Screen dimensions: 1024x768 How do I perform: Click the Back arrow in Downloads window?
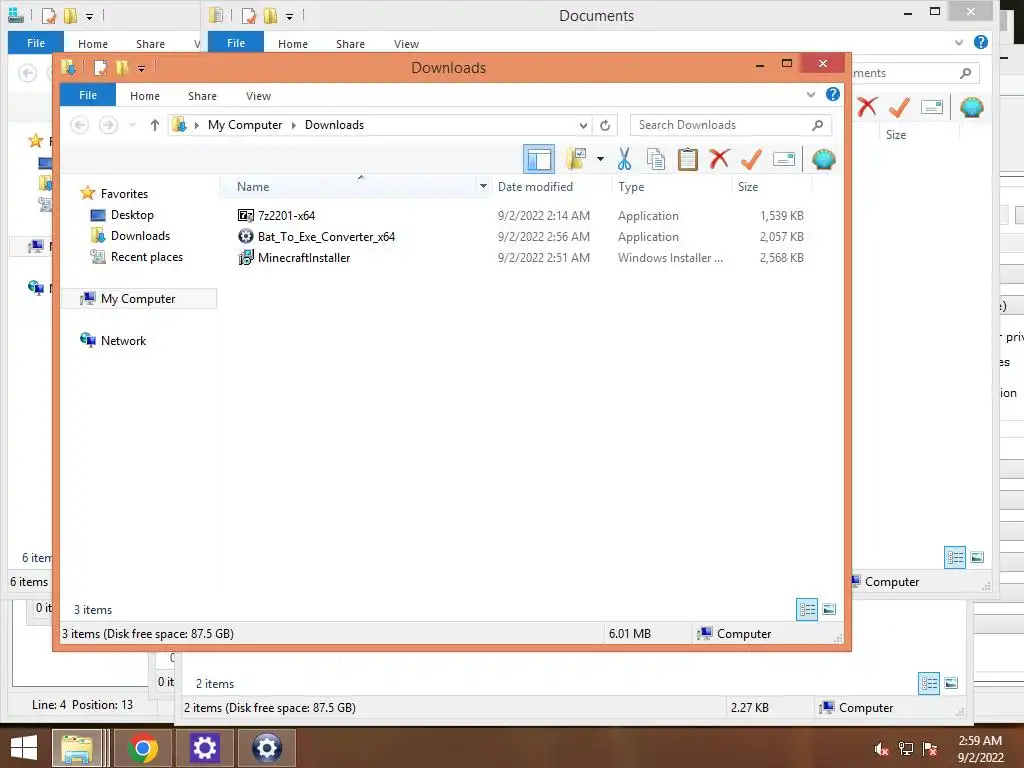(80, 125)
